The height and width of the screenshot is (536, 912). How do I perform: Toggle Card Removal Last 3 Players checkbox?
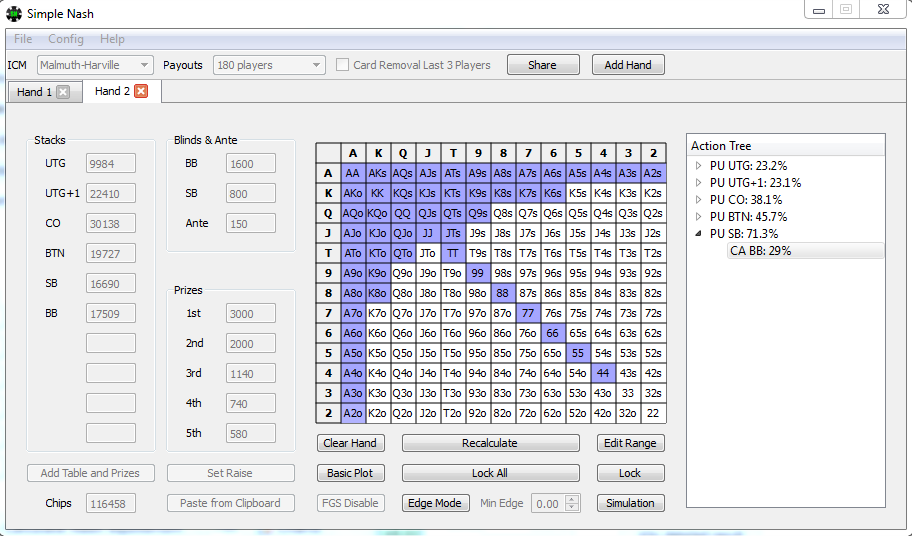pos(343,65)
